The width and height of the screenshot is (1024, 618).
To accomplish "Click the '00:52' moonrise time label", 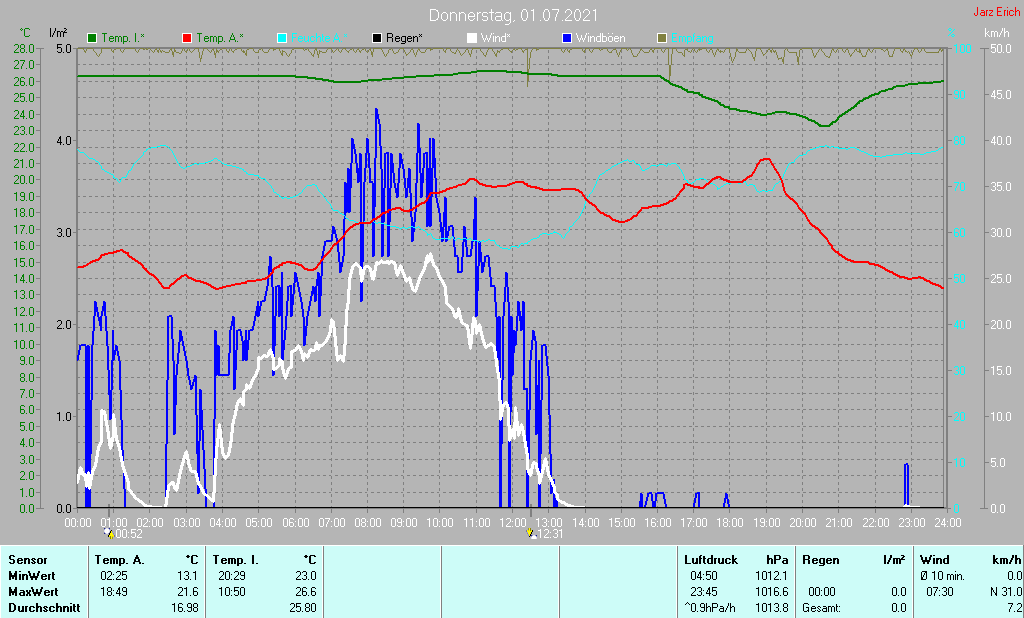I will 129,534.
